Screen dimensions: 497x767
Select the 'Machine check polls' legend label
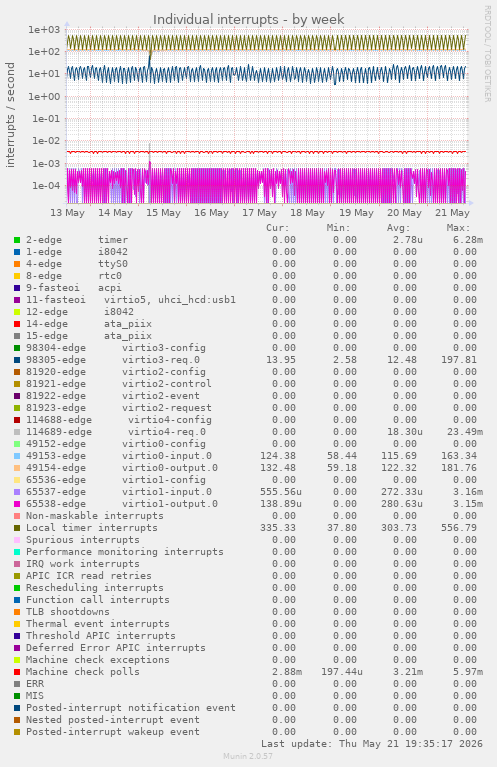(83, 672)
